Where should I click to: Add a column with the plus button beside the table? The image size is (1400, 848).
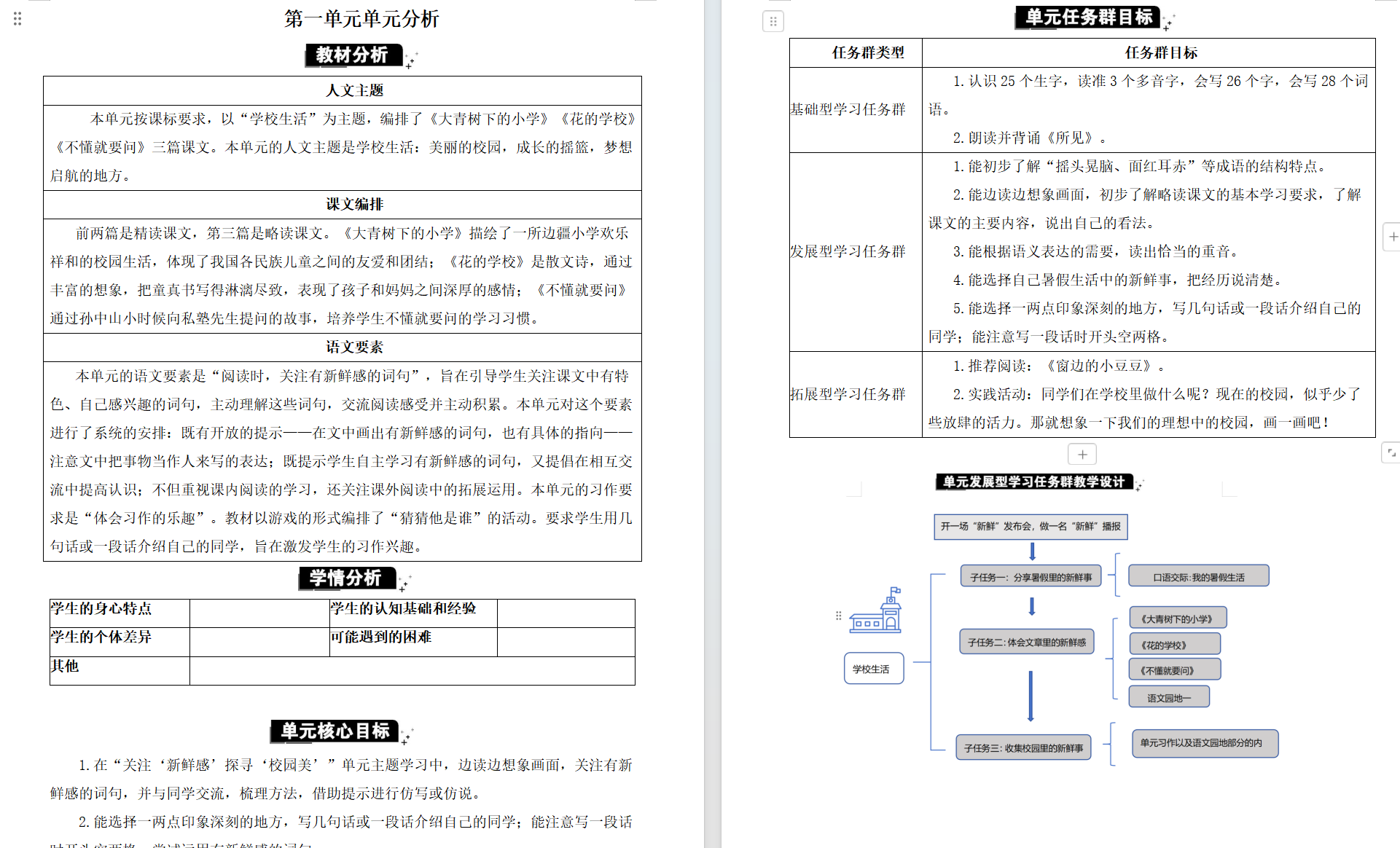tap(1392, 237)
